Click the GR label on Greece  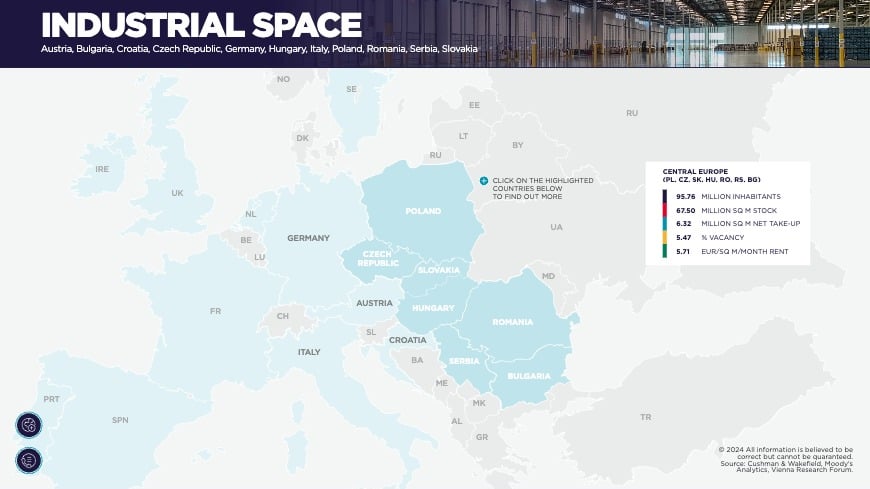tap(482, 437)
